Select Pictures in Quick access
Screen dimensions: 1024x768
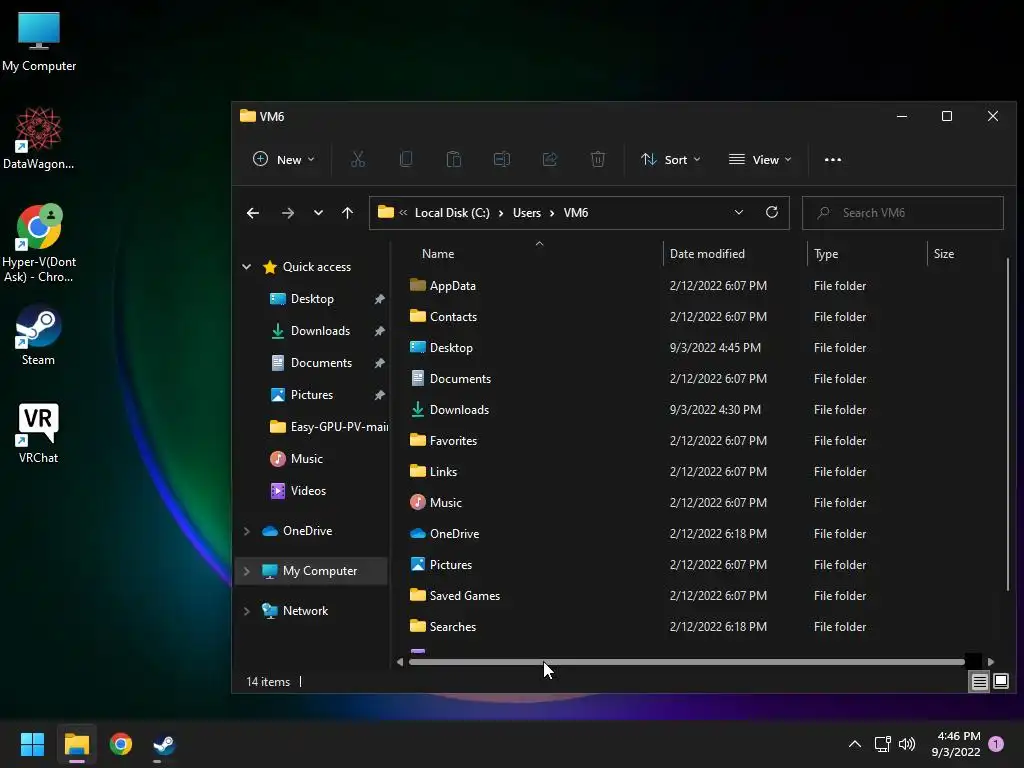coord(312,394)
